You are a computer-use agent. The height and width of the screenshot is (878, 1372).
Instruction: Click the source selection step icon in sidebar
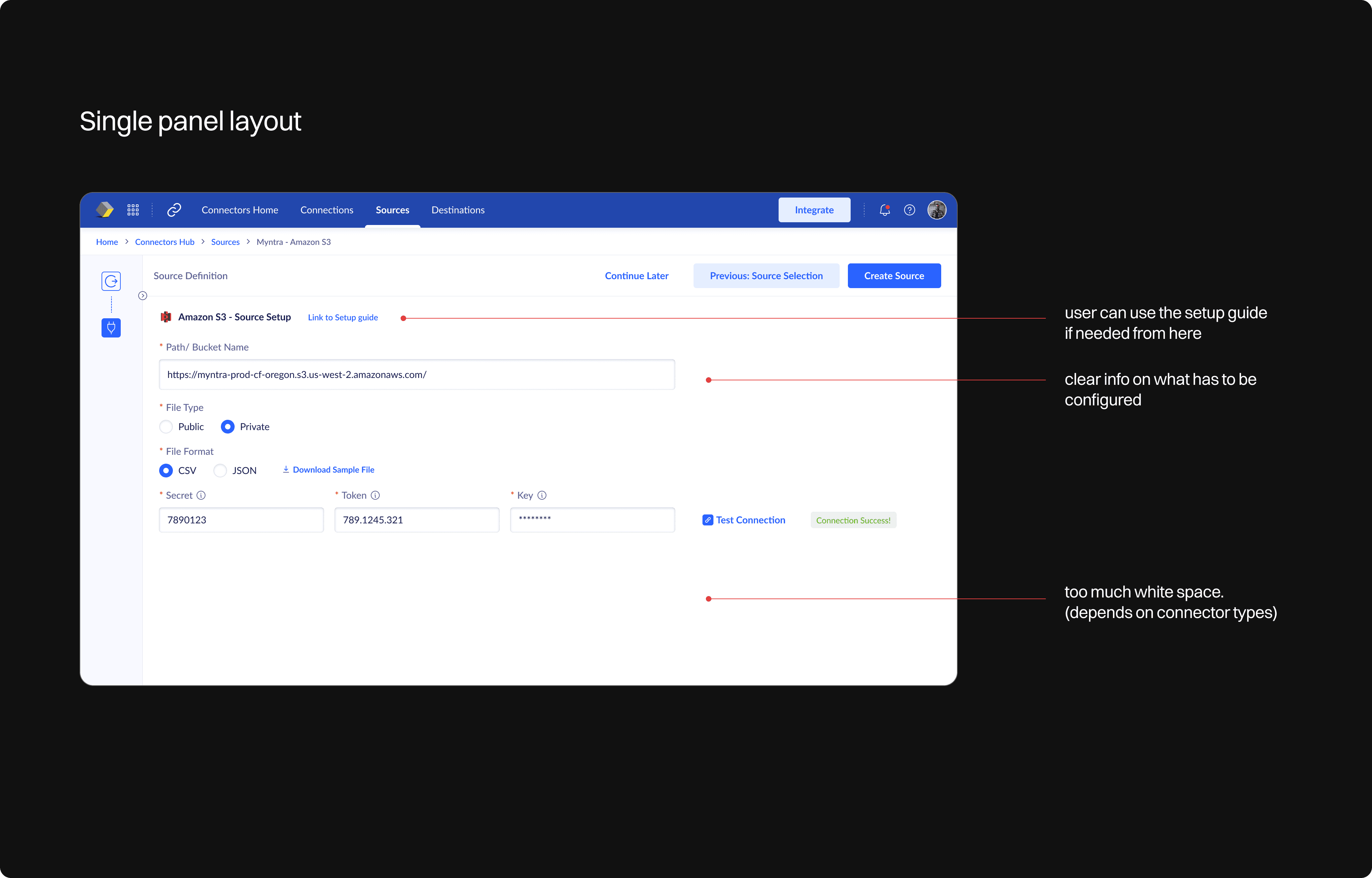coord(111,281)
